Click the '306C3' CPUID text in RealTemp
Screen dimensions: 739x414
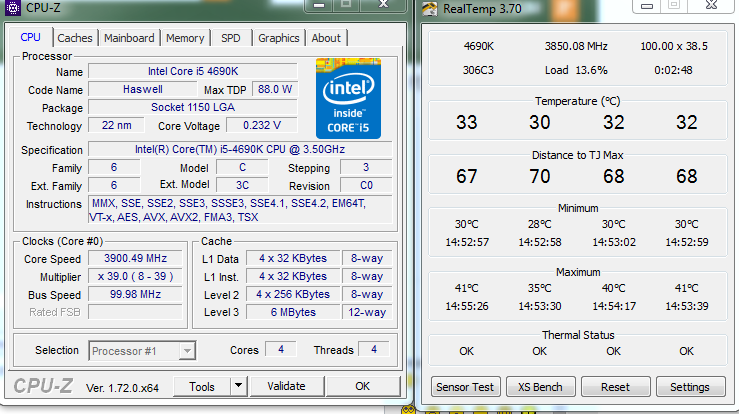478,70
